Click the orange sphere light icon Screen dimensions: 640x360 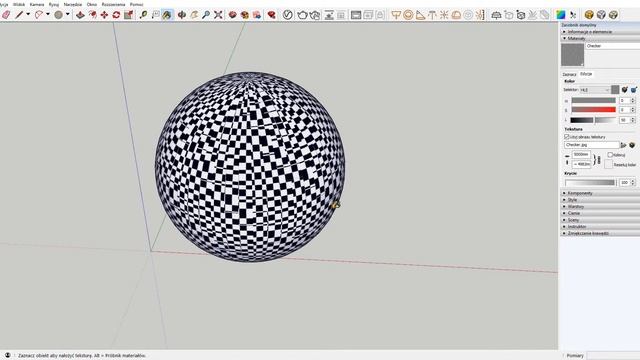[408, 15]
